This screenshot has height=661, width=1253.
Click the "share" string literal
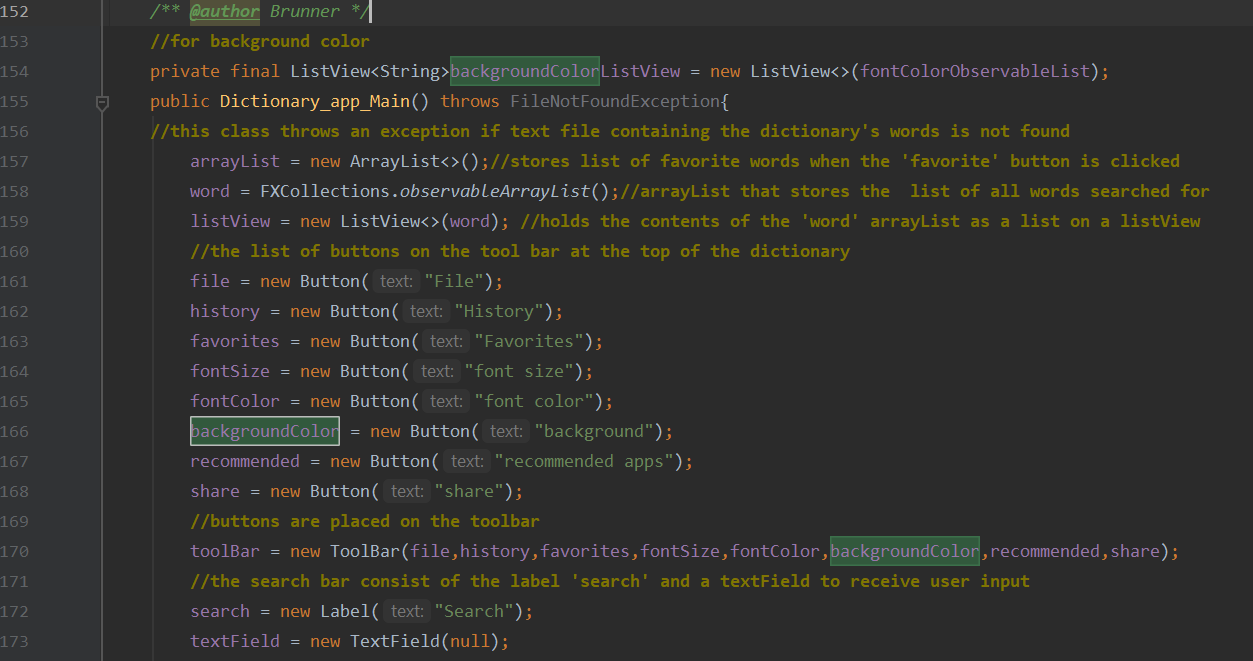pyautogui.click(x=470, y=491)
